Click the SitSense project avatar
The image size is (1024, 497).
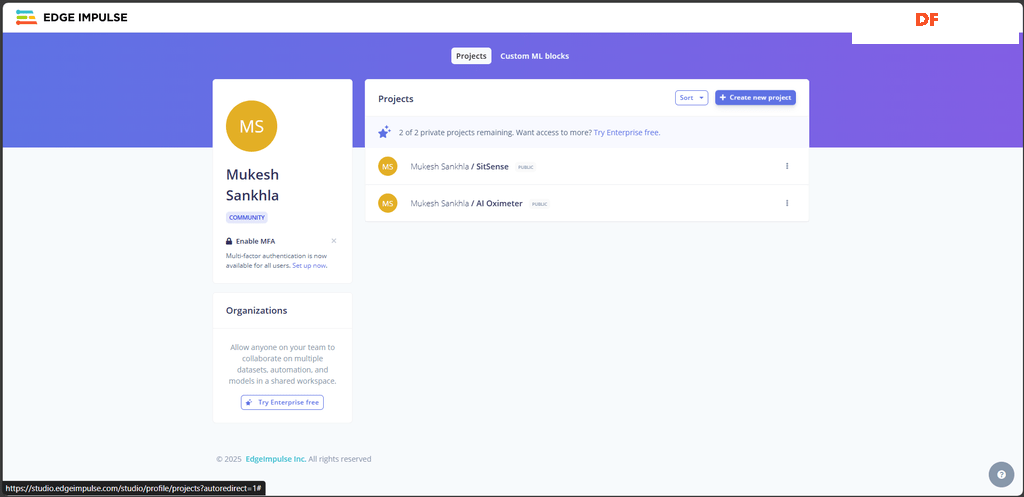[x=388, y=167]
